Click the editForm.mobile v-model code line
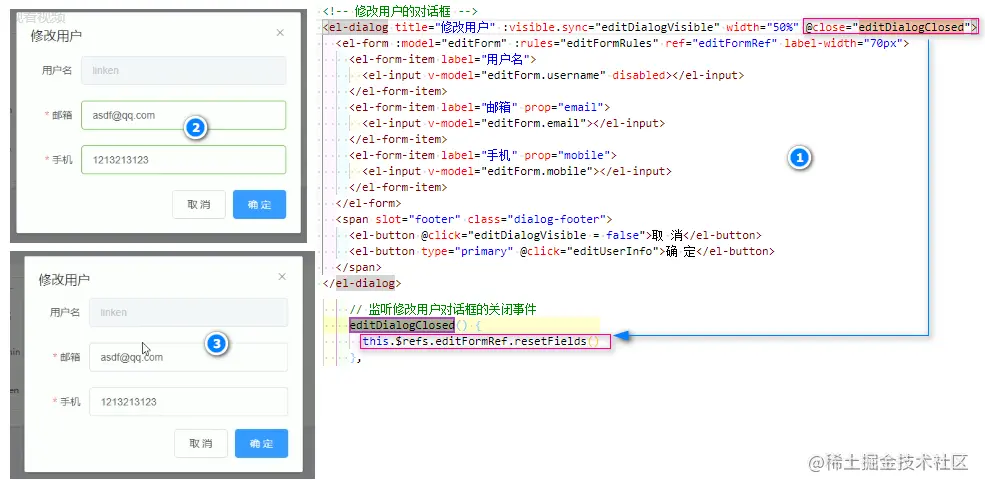 click(x=516, y=171)
